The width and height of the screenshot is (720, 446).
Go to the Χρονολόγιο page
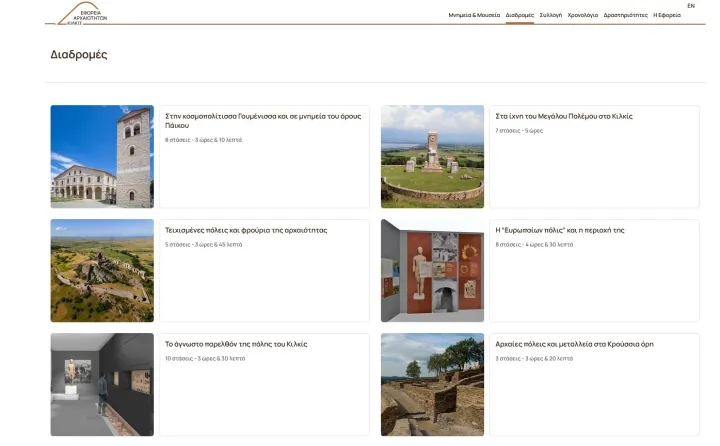pyautogui.click(x=583, y=16)
